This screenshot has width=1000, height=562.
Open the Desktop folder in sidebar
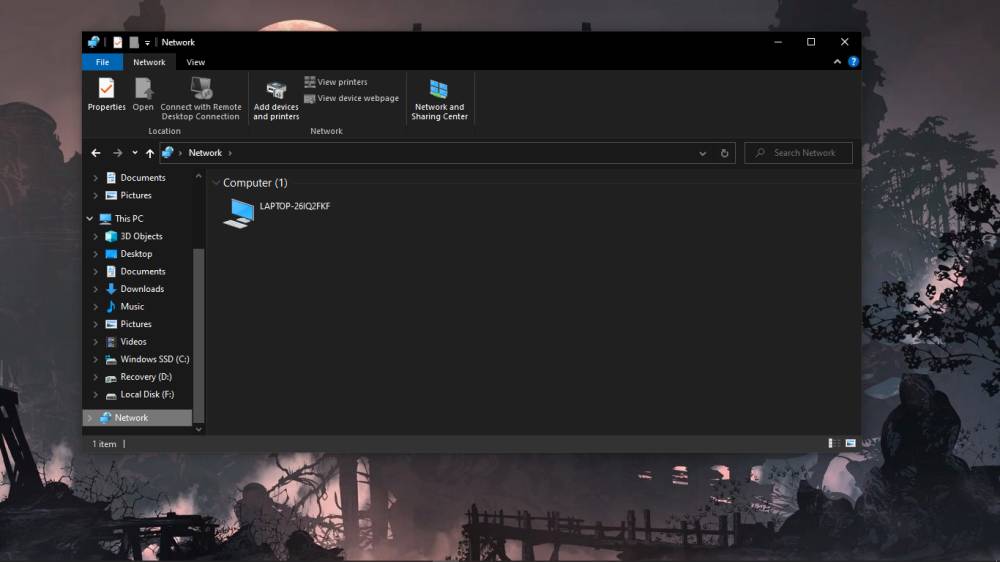click(x=136, y=254)
